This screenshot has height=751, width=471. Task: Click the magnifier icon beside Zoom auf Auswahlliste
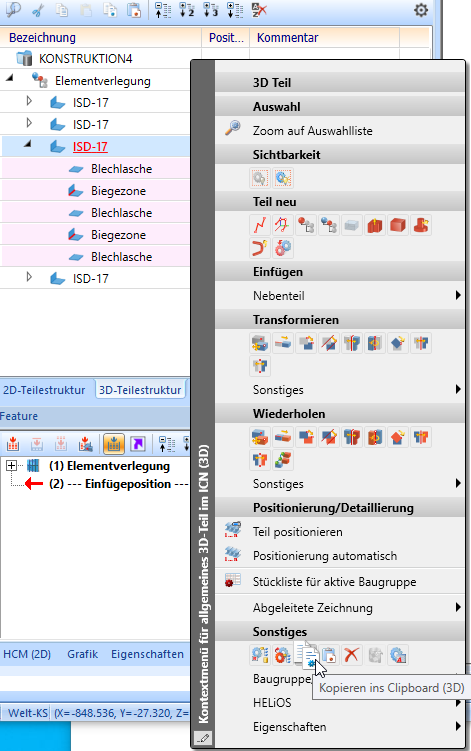click(233, 128)
